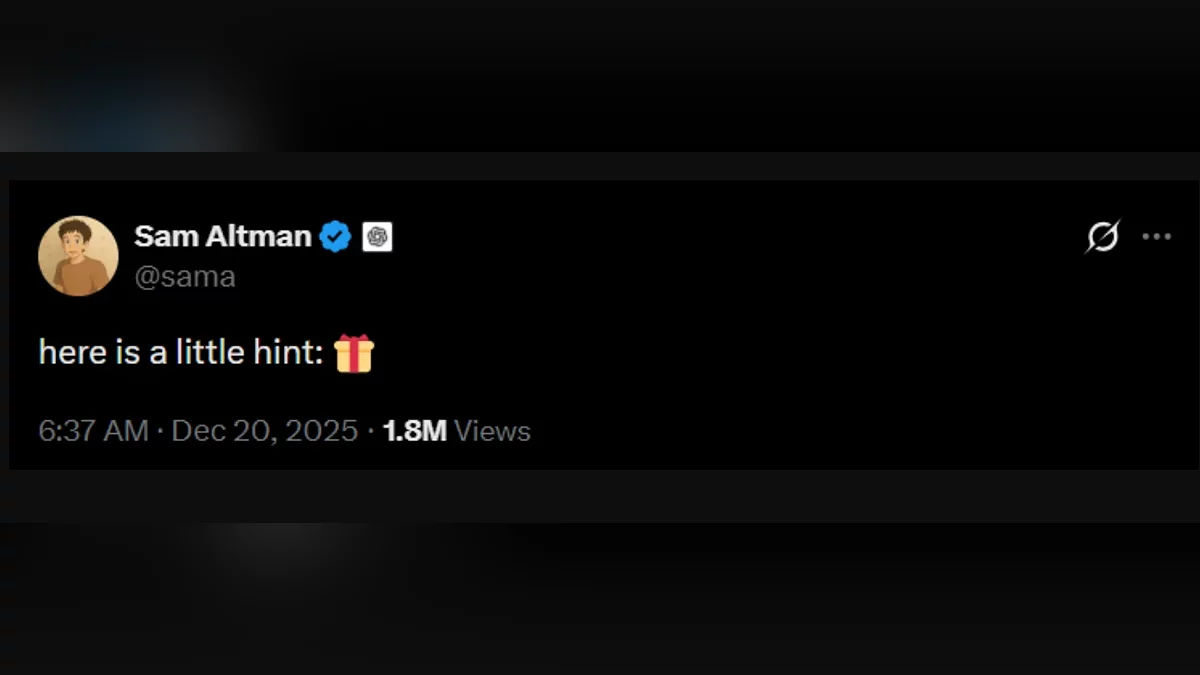Viewport: 1200px width, 675px height.
Task: Click the empty area right of the gift emoji
Action: coord(700,353)
